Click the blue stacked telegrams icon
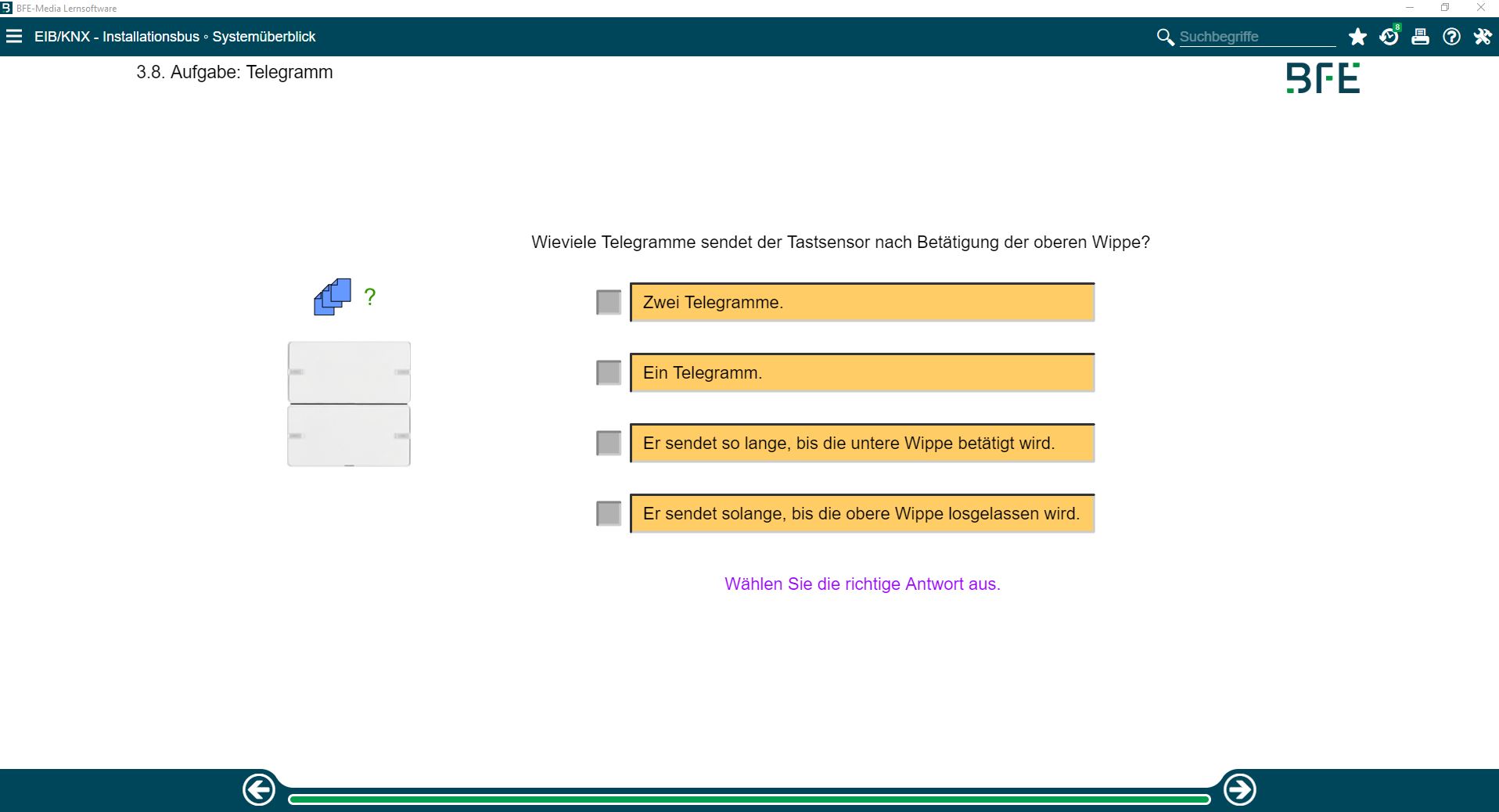This screenshot has width=1499, height=812. [333, 297]
